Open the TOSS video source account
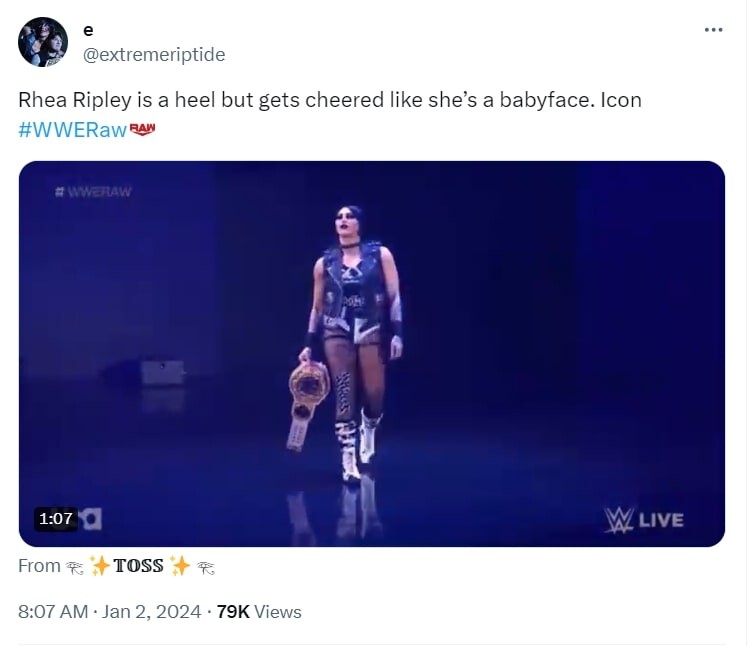The width and height of the screenshot is (748, 646). point(138,566)
